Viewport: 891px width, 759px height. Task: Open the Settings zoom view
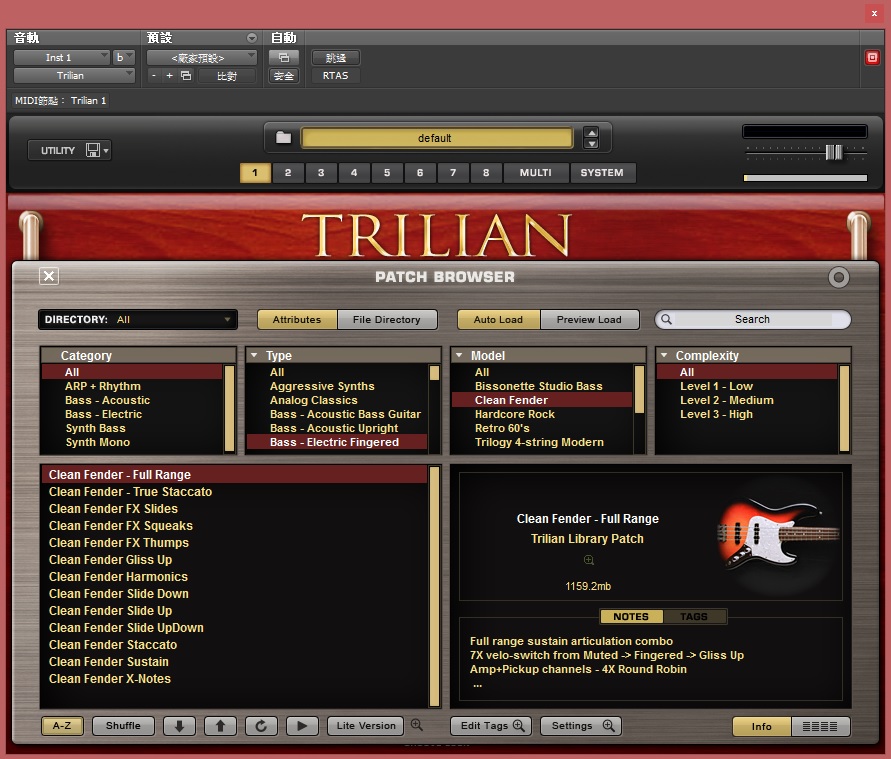coord(581,725)
